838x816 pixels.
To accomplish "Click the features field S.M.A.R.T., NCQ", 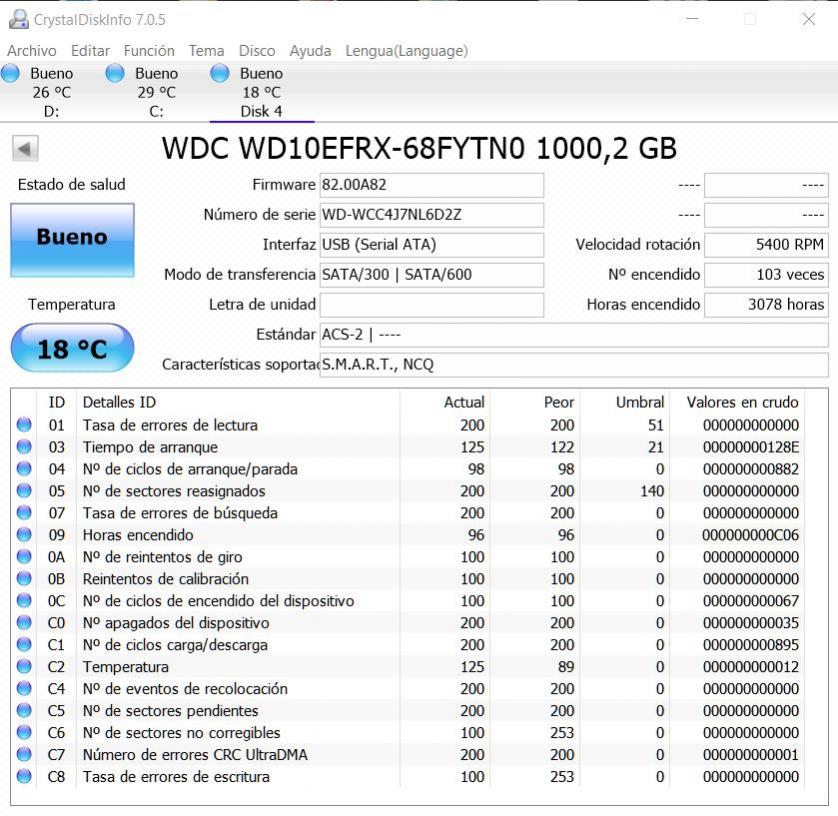I will pyautogui.click(x=574, y=364).
